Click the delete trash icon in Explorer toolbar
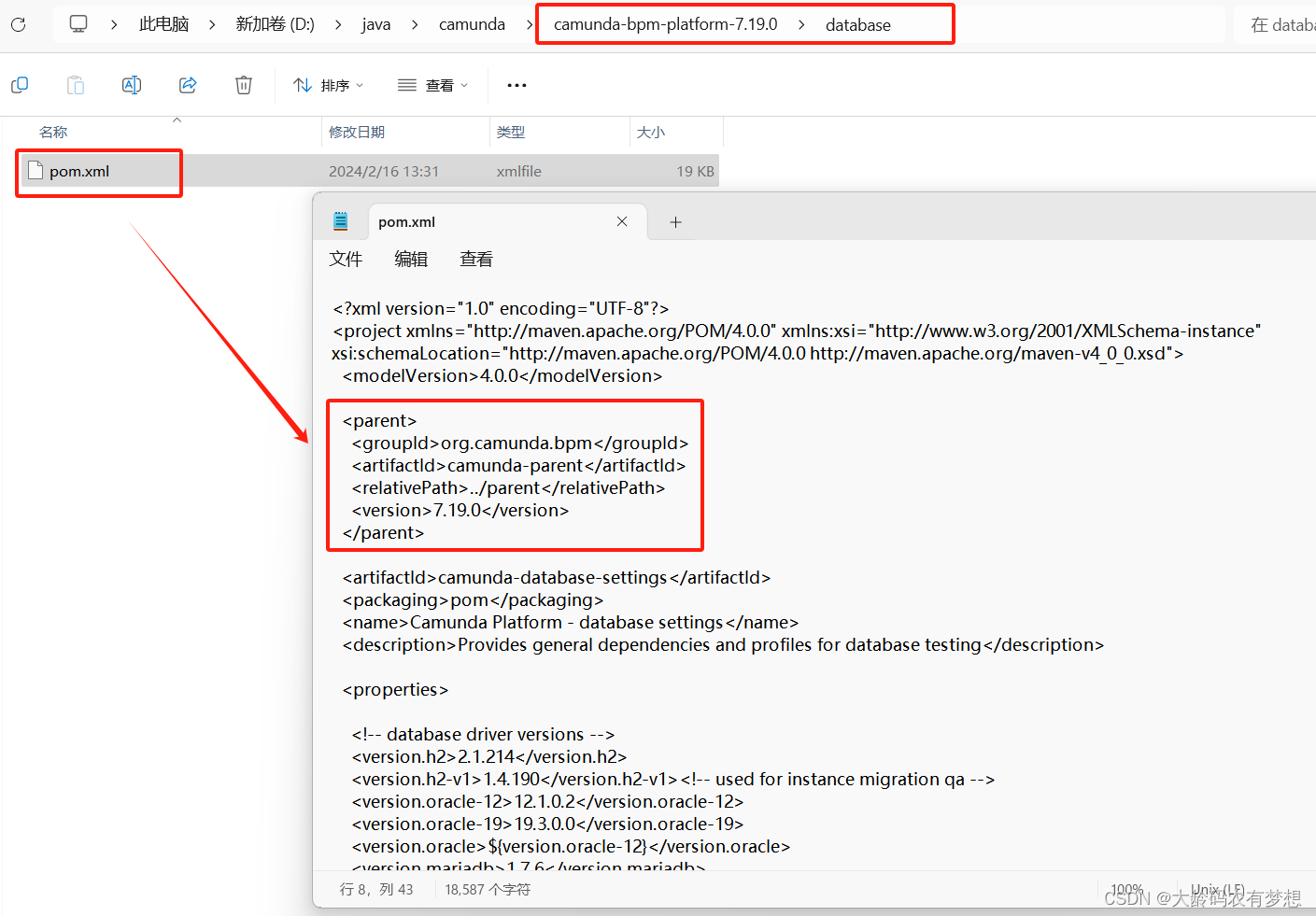Viewport: 1316px width, 916px height. (244, 85)
